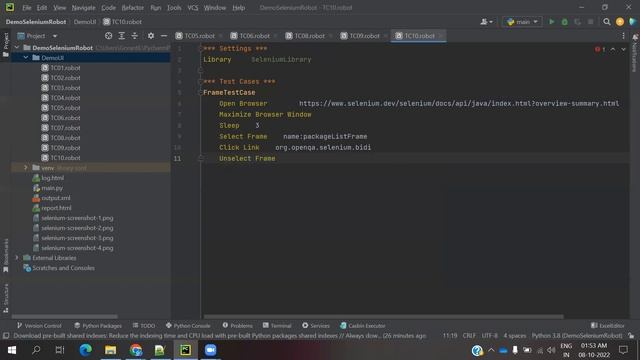Click line:column 11:19 indicator

450,336
